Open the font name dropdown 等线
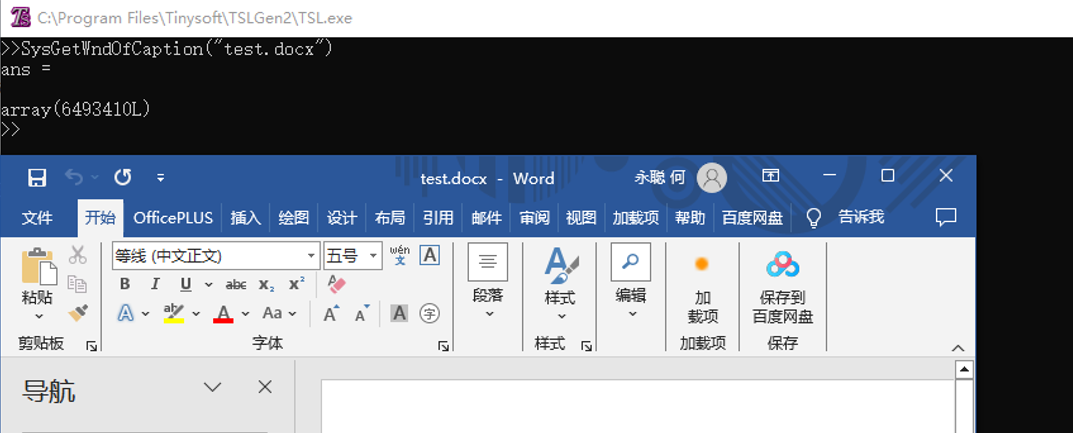The width and height of the screenshot is (1073, 433). [x=311, y=256]
